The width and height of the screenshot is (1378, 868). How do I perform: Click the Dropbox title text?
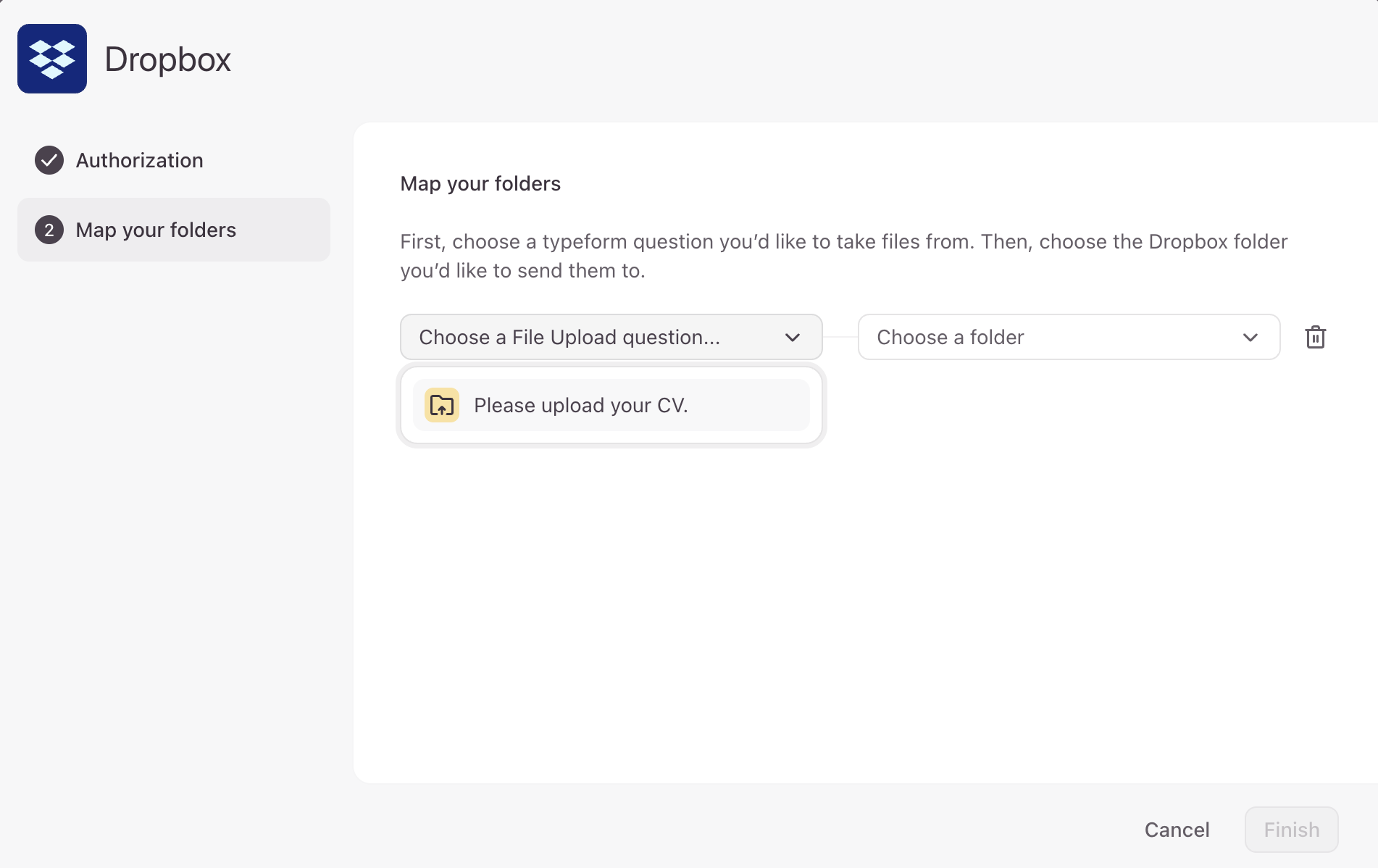tap(167, 59)
